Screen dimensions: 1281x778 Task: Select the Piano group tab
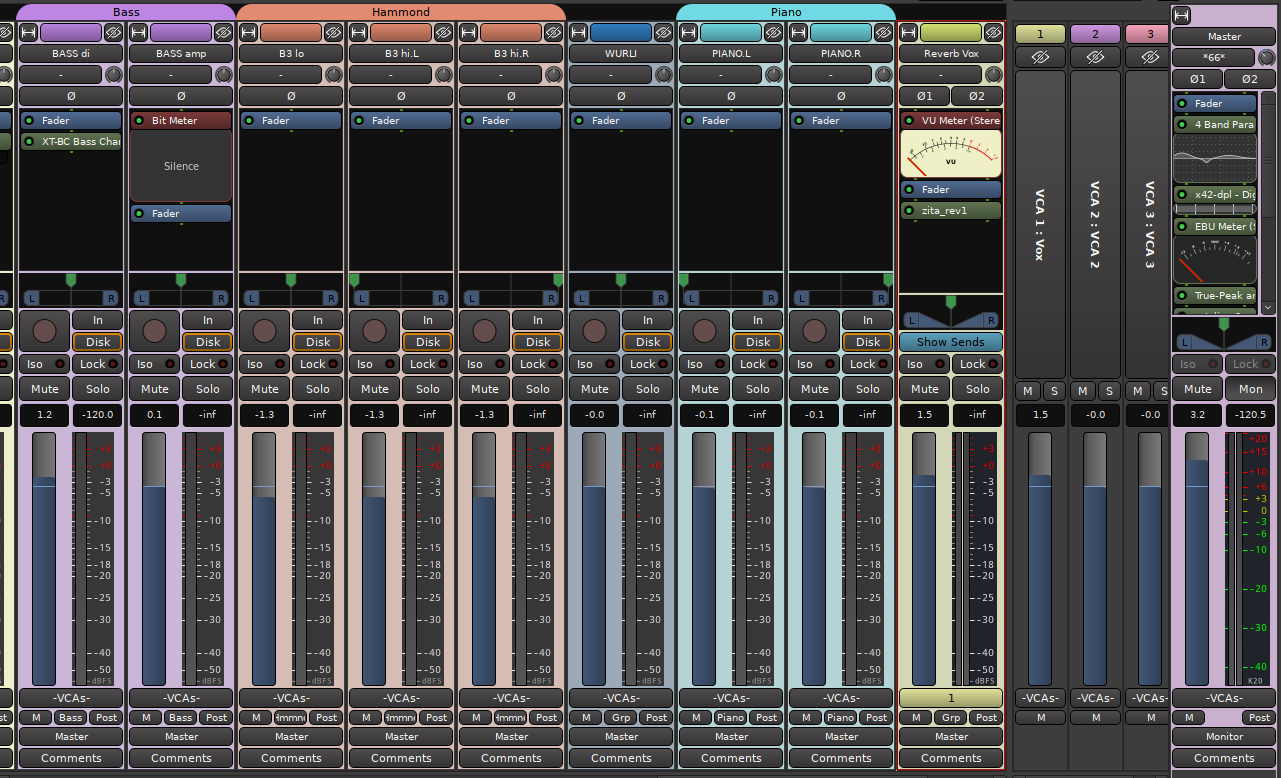coord(785,12)
